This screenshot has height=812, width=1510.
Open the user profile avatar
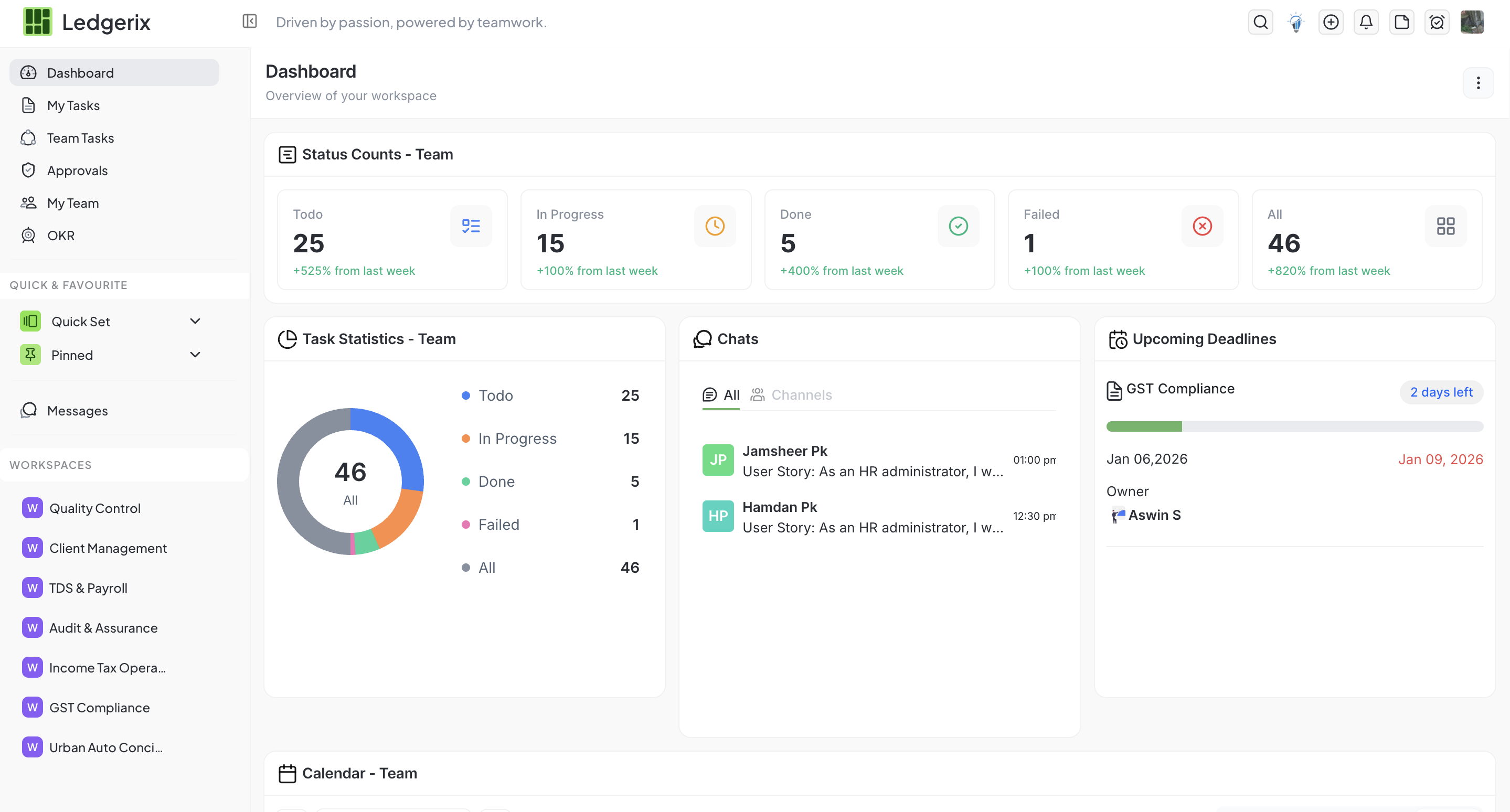1472,22
